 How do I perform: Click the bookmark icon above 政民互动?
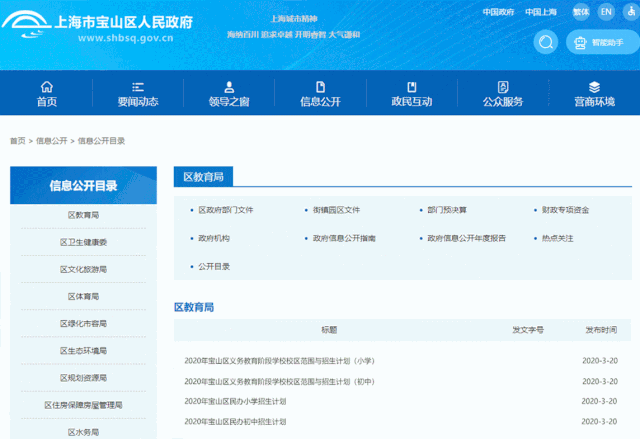point(412,86)
